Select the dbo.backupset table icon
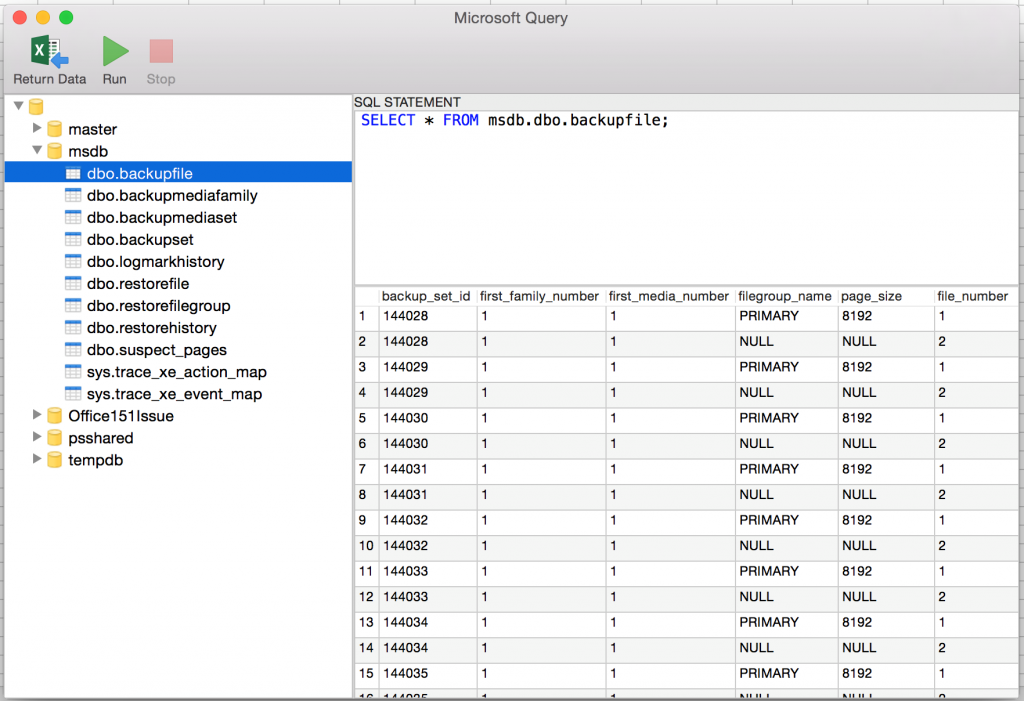The width and height of the screenshot is (1024, 701). 73,239
